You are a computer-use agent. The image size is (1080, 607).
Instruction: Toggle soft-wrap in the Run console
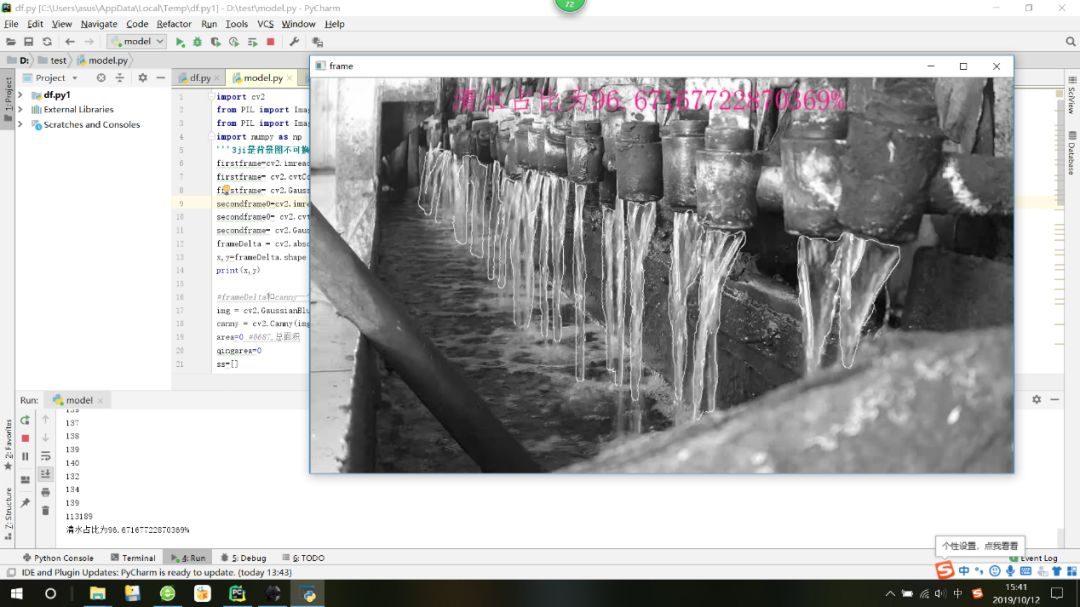click(x=45, y=456)
